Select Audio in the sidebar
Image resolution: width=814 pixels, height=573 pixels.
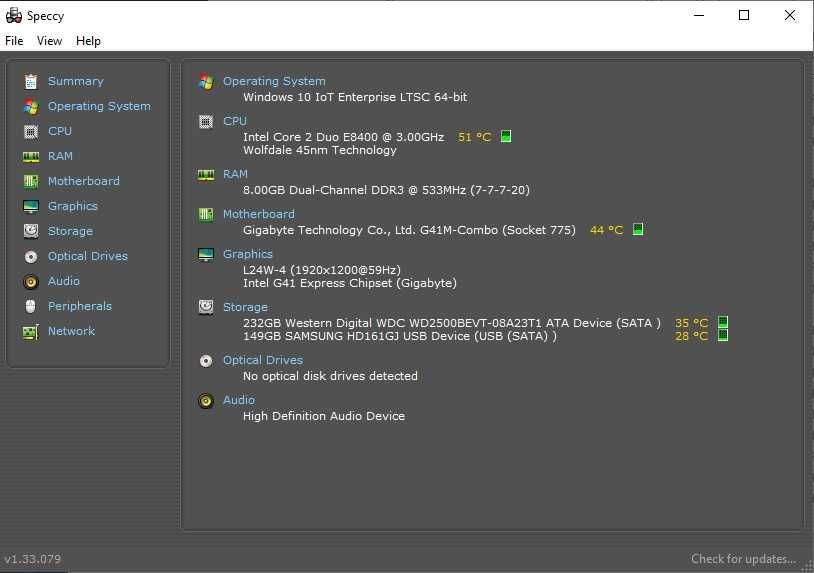click(x=64, y=281)
